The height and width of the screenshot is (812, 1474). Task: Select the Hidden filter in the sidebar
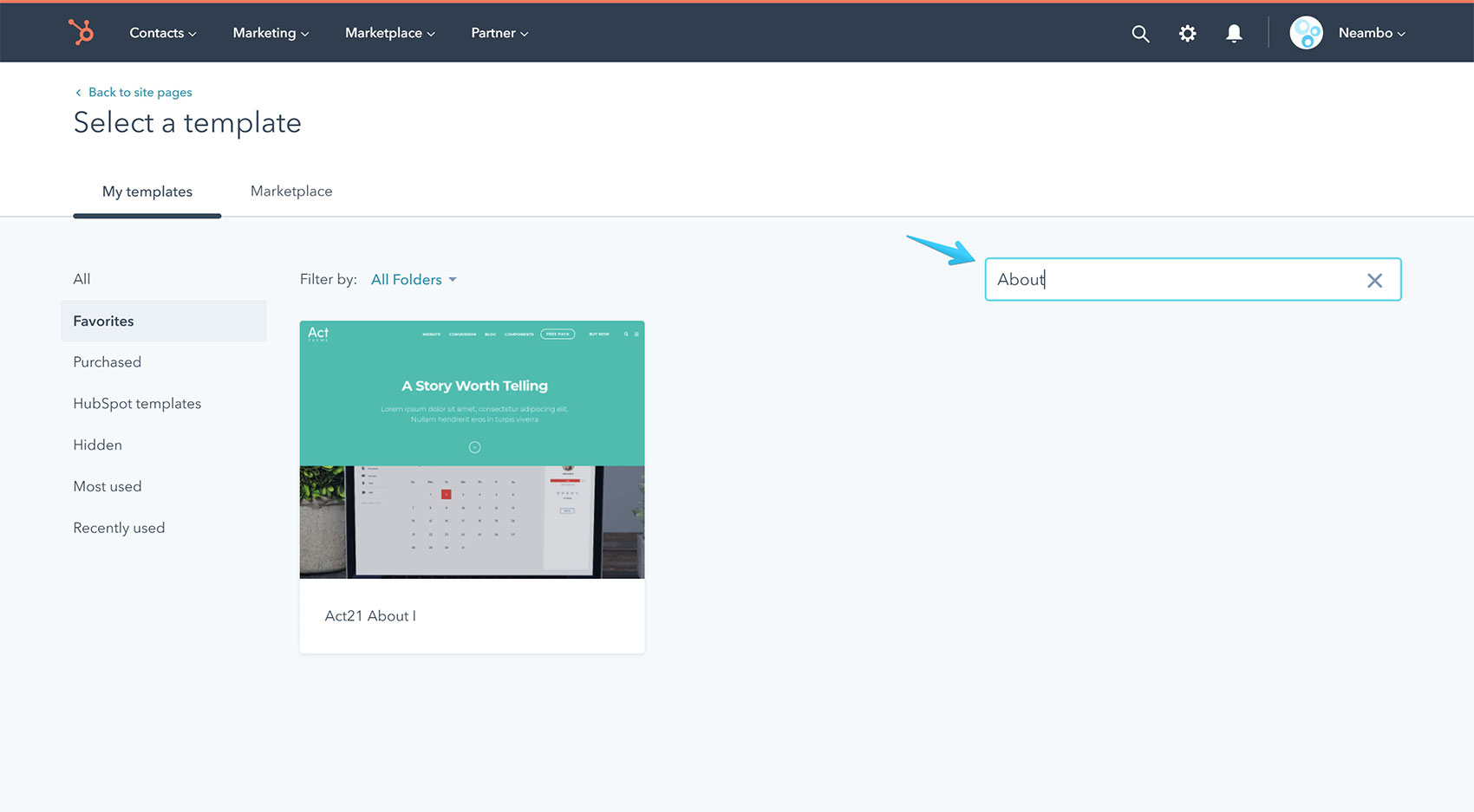pyautogui.click(x=97, y=445)
